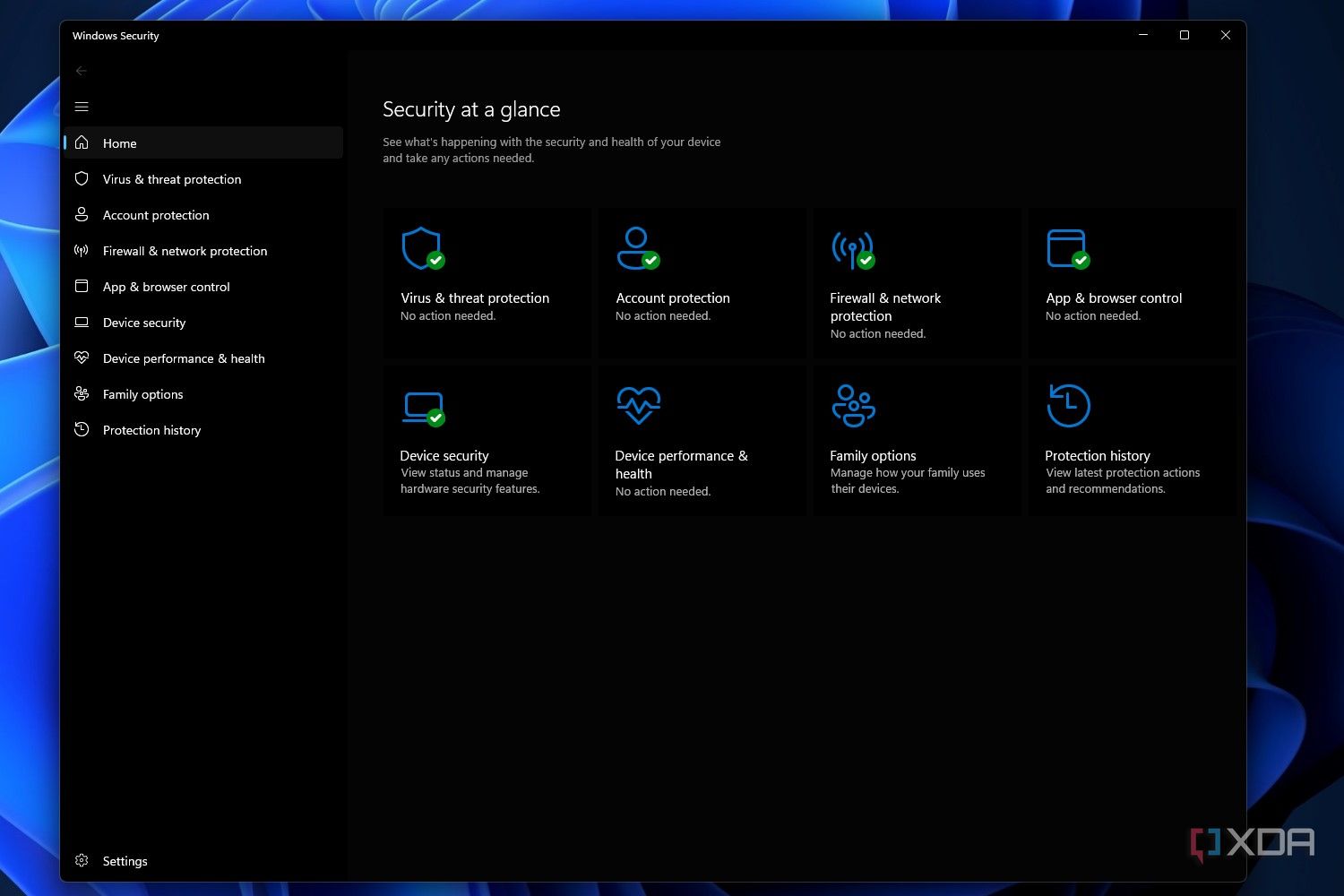1344x896 pixels.
Task: Select Device performance & health sidebar entry
Action: click(x=184, y=358)
